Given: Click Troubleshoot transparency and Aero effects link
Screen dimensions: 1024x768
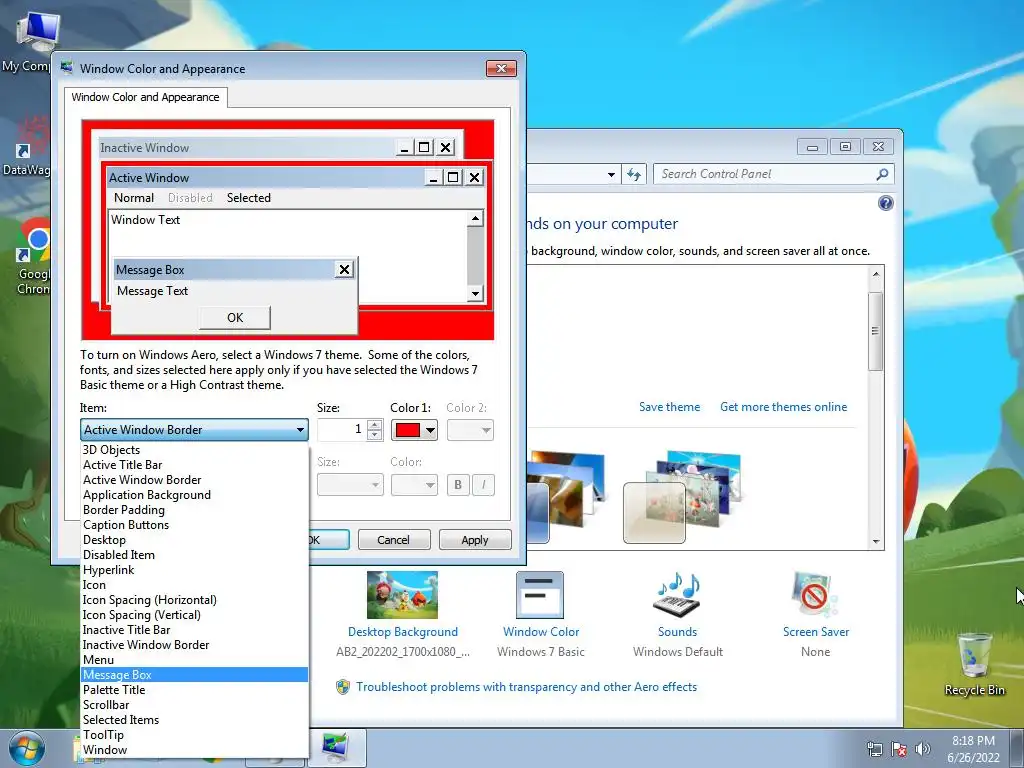Looking at the screenshot, I should tap(526, 687).
